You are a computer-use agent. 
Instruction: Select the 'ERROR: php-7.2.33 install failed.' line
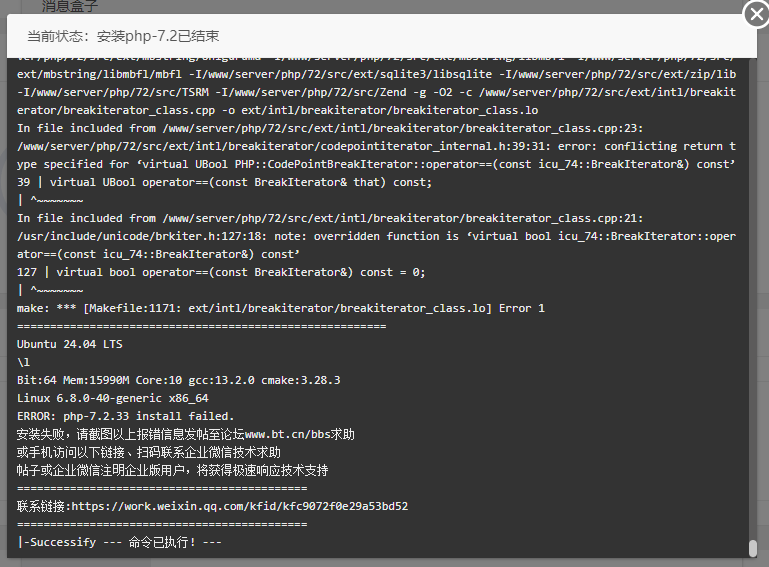click(126, 416)
